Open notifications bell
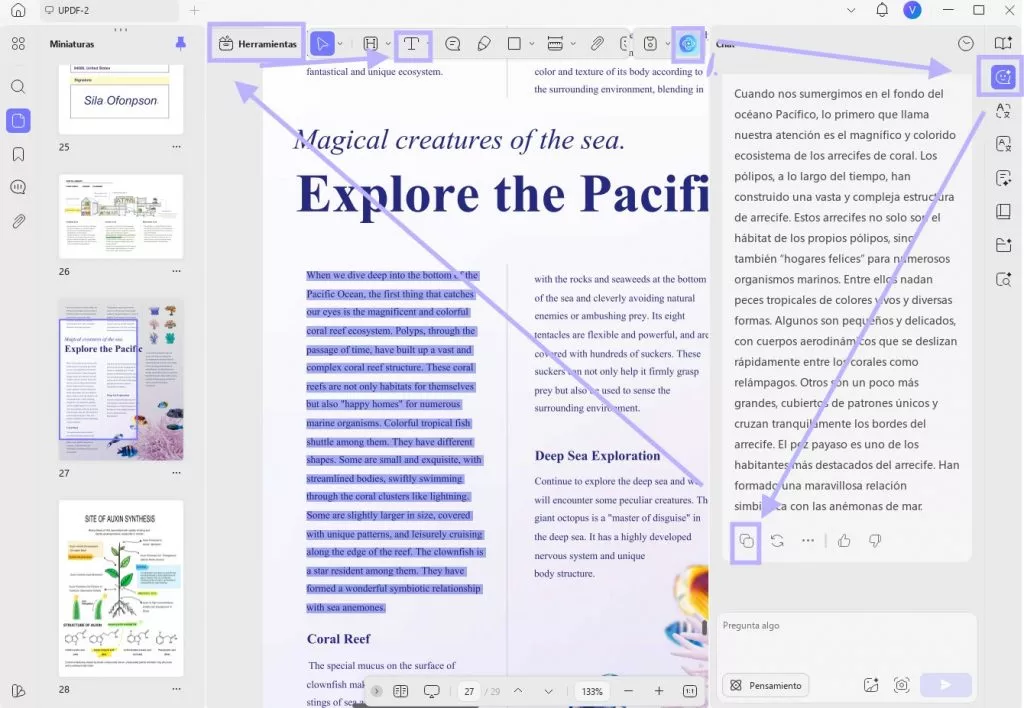This screenshot has width=1024, height=708. [882, 10]
